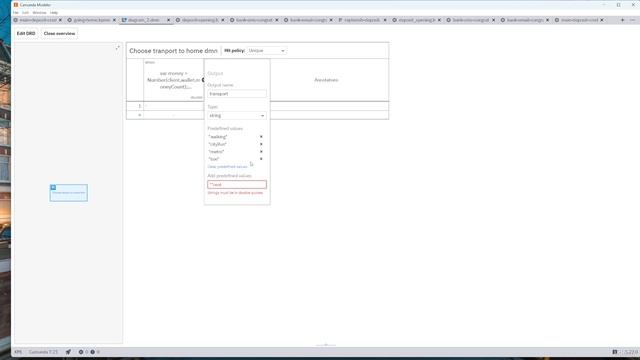
Task: Switch to the goinghome.bpmn tab
Action: point(91,20)
